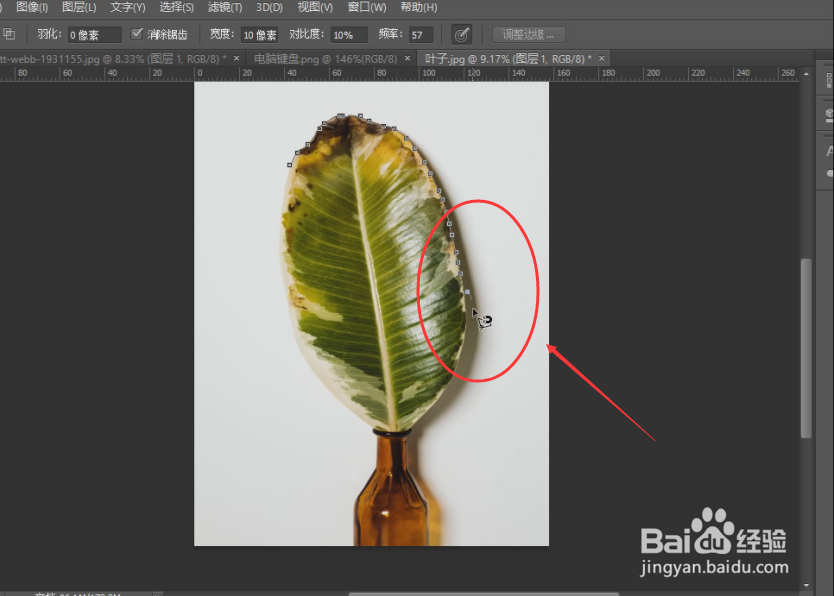834x596 pixels.
Task: Click the 调整边缘 refine edge button
Action: 529,35
